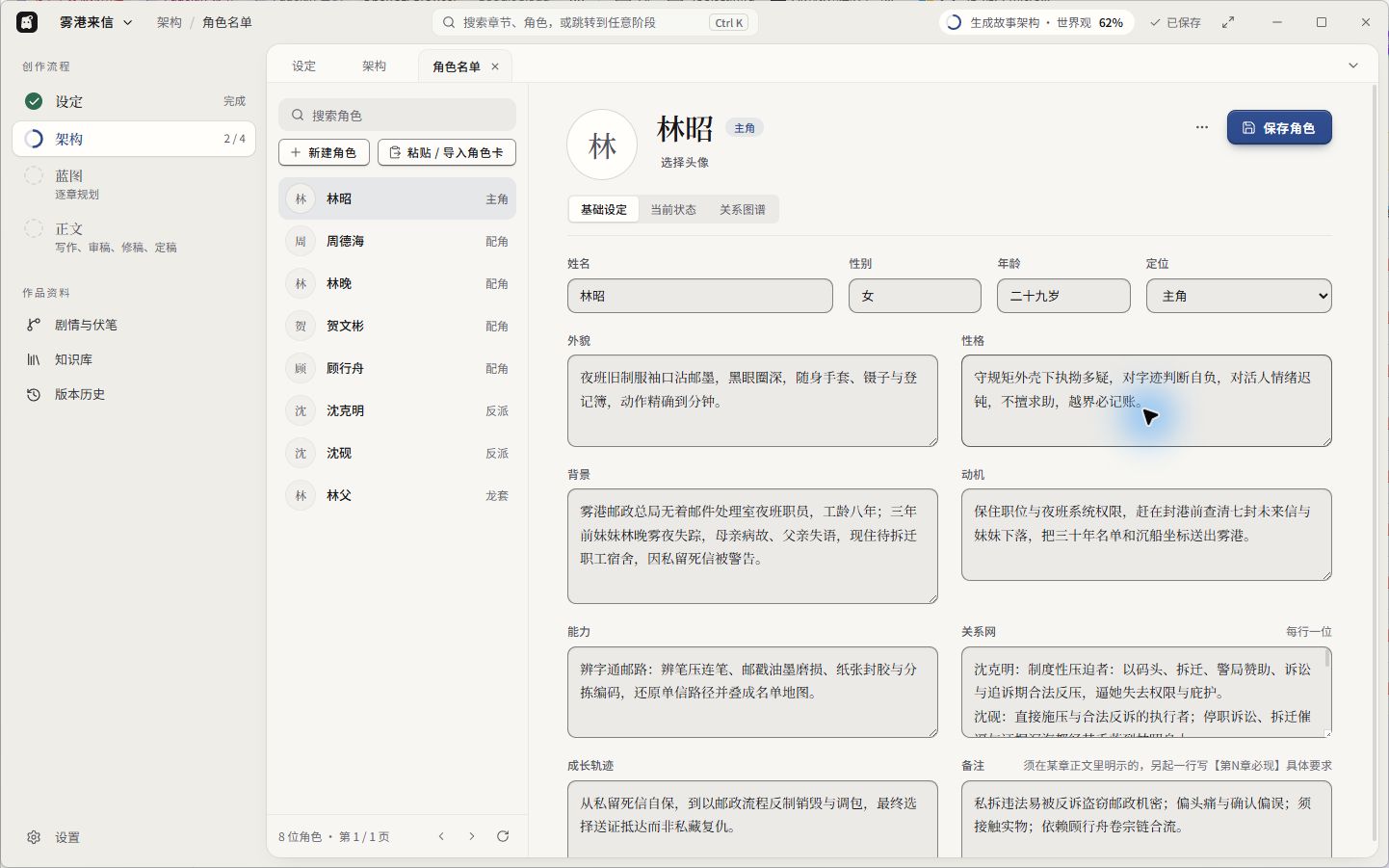Click the 性别 field
The image size is (1389, 868).
[x=915, y=296]
